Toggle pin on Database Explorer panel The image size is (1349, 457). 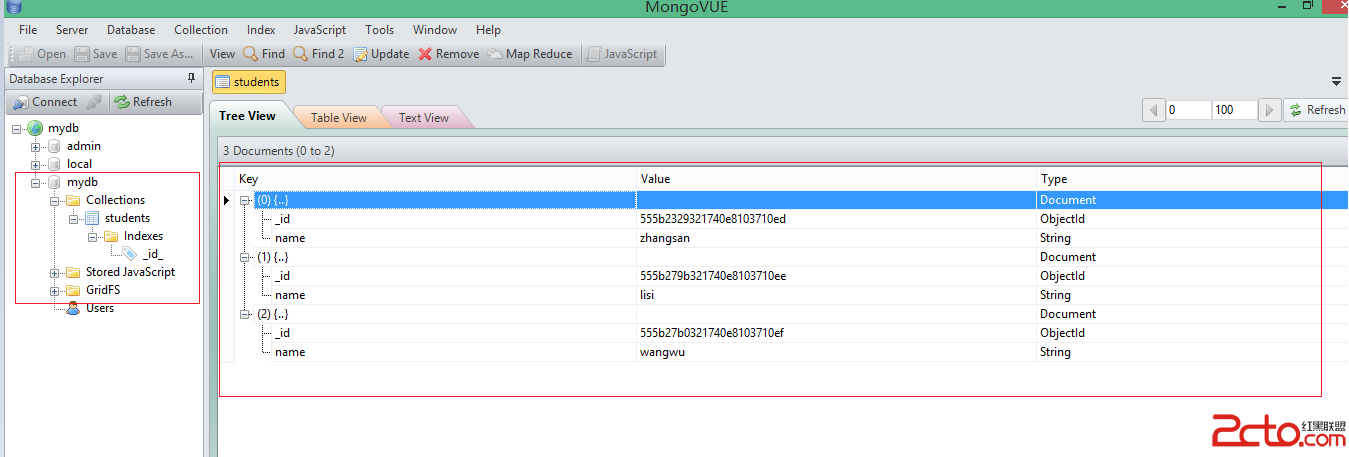pyautogui.click(x=192, y=78)
